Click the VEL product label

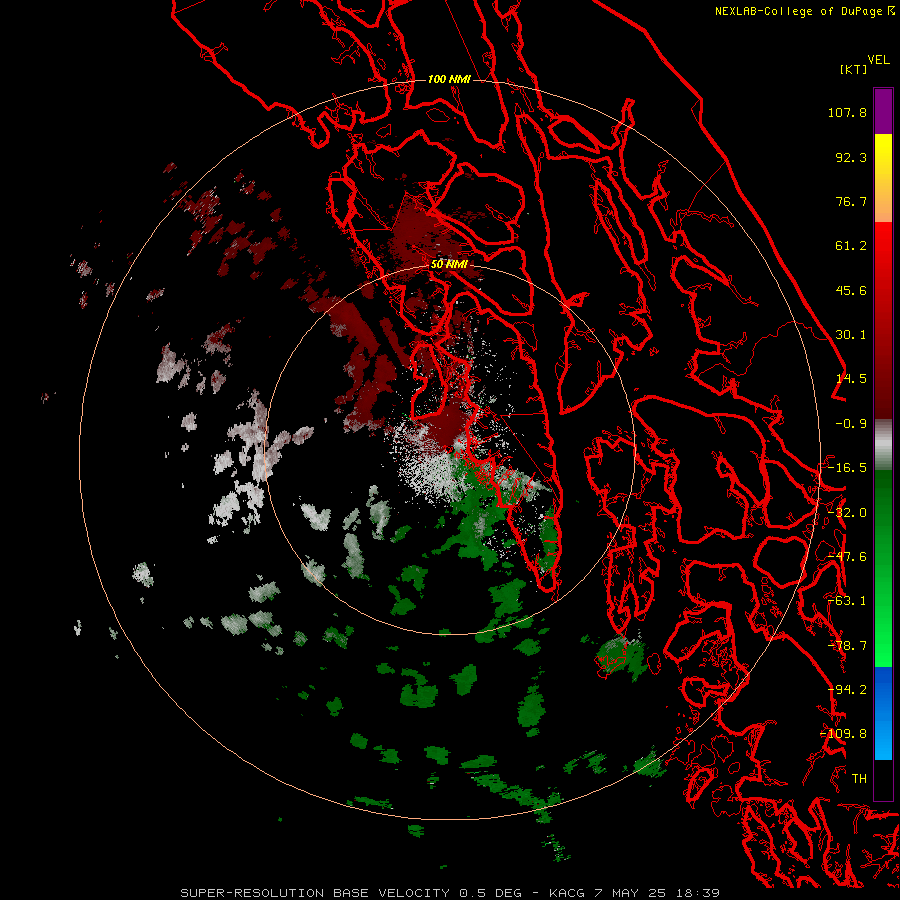tap(878, 60)
